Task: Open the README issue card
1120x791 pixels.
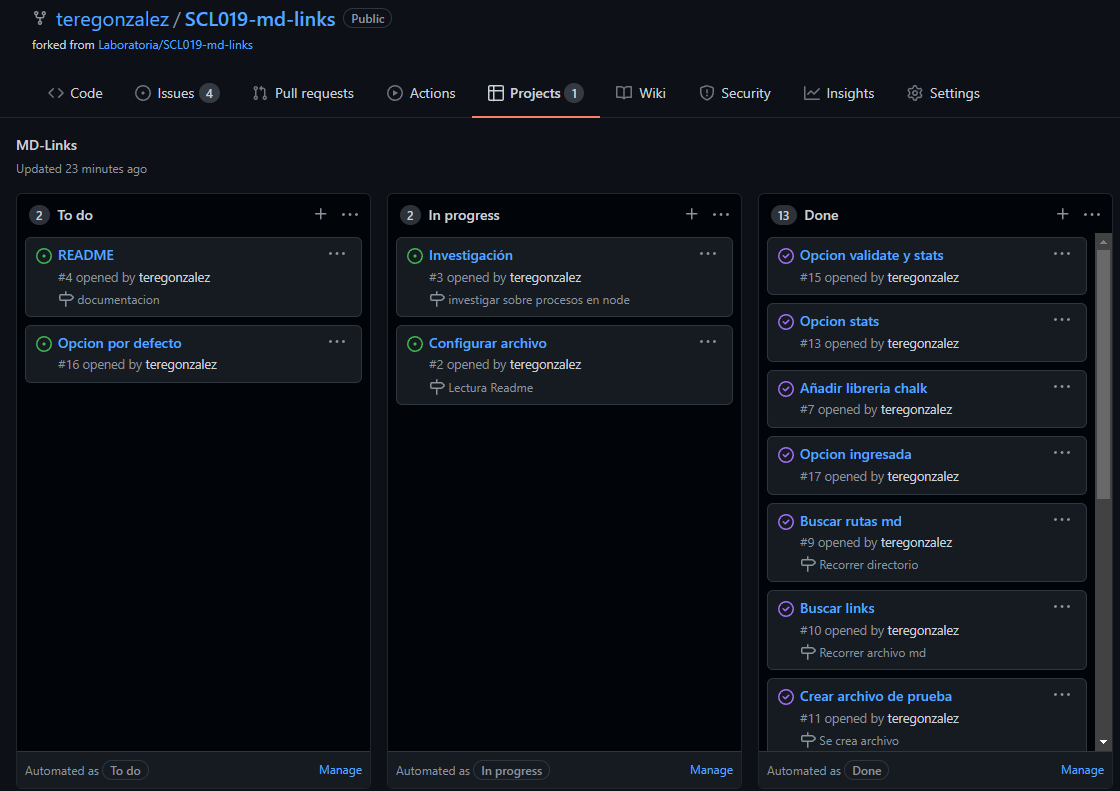Action: pyautogui.click(x=86, y=255)
